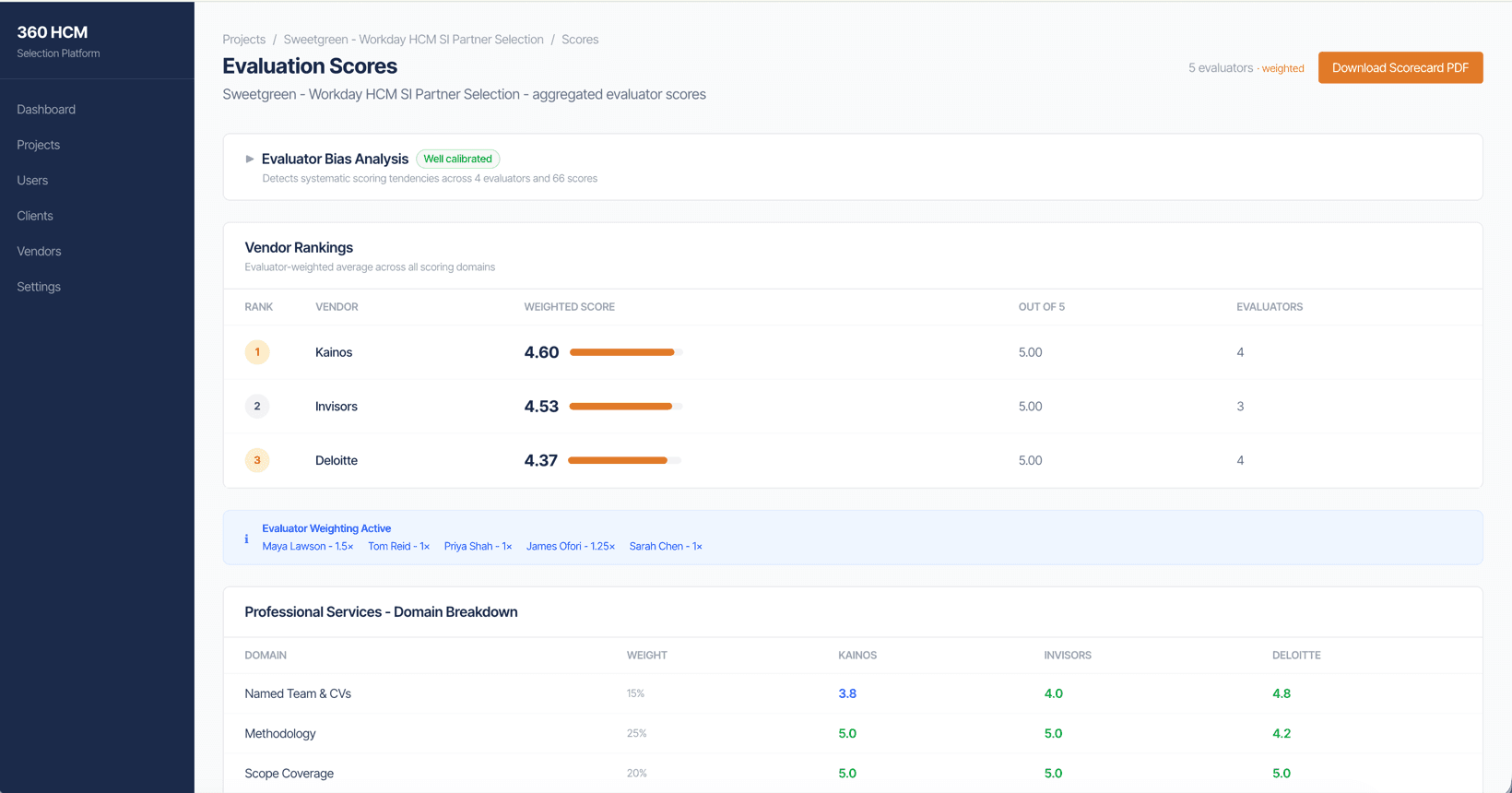Click the Well calibrated badge
Screen dimensions: 1512x793
(457, 159)
